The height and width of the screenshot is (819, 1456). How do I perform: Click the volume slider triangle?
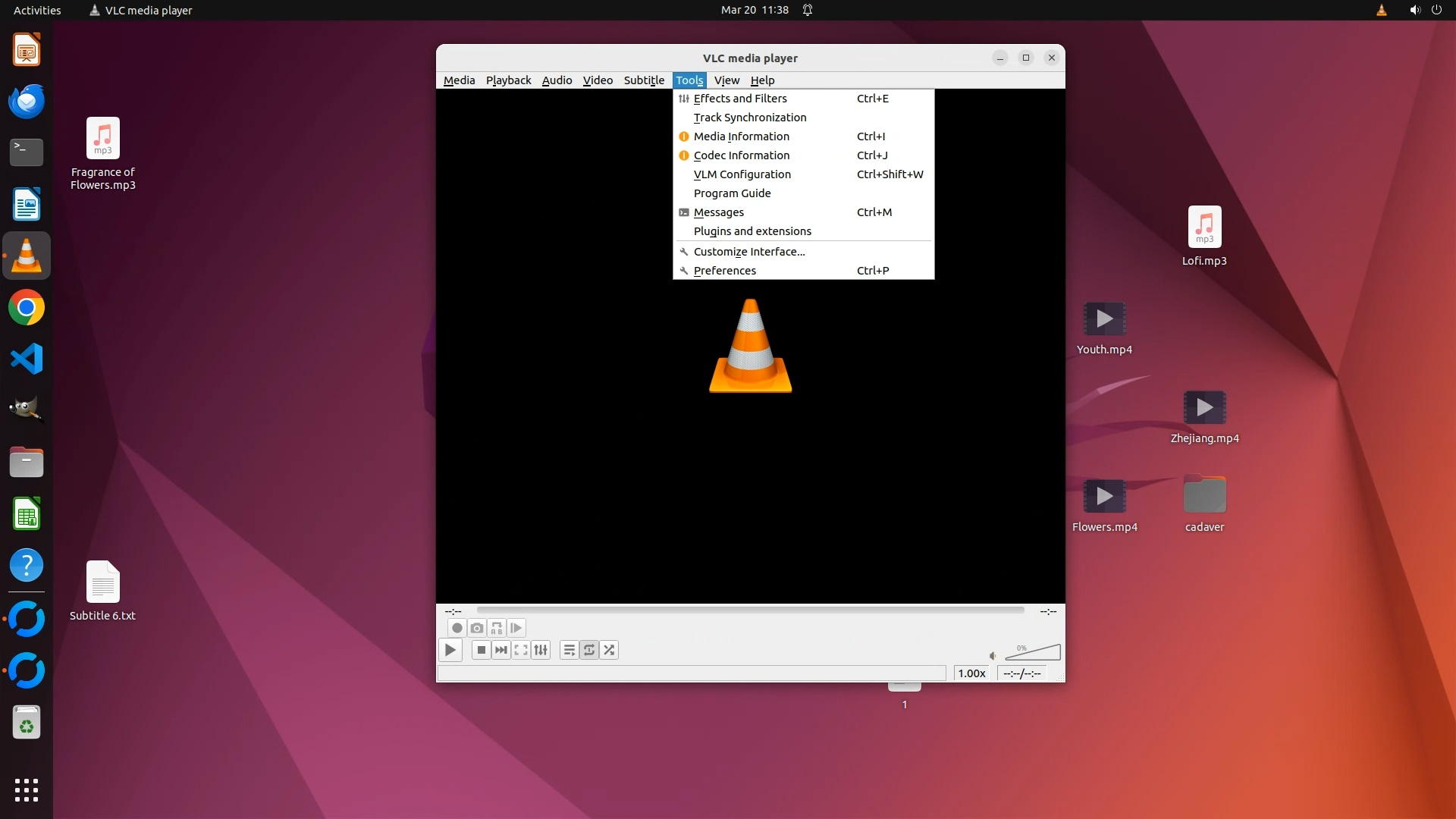pyautogui.click(x=1033, y=653)
